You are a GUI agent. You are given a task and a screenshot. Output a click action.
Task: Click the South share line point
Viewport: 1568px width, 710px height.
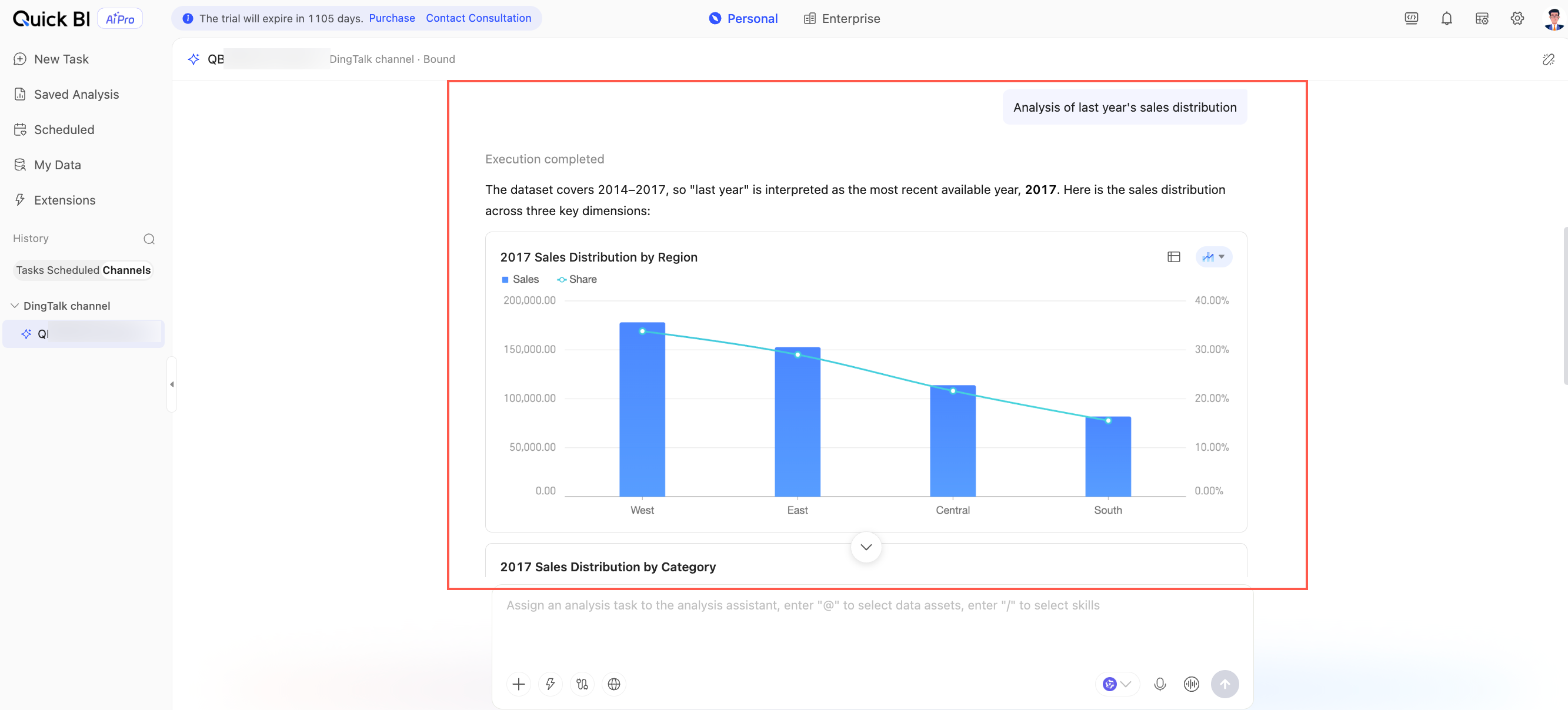(x=1108, y=420)
